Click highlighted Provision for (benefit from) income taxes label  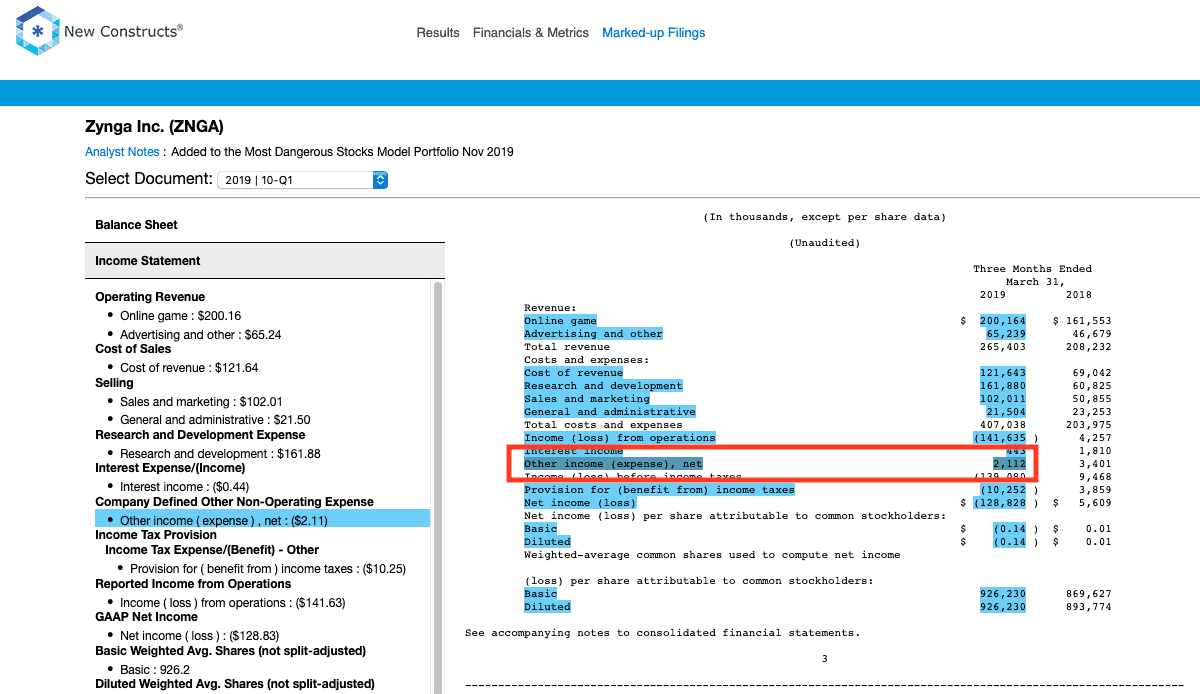(x=659, y=490)
